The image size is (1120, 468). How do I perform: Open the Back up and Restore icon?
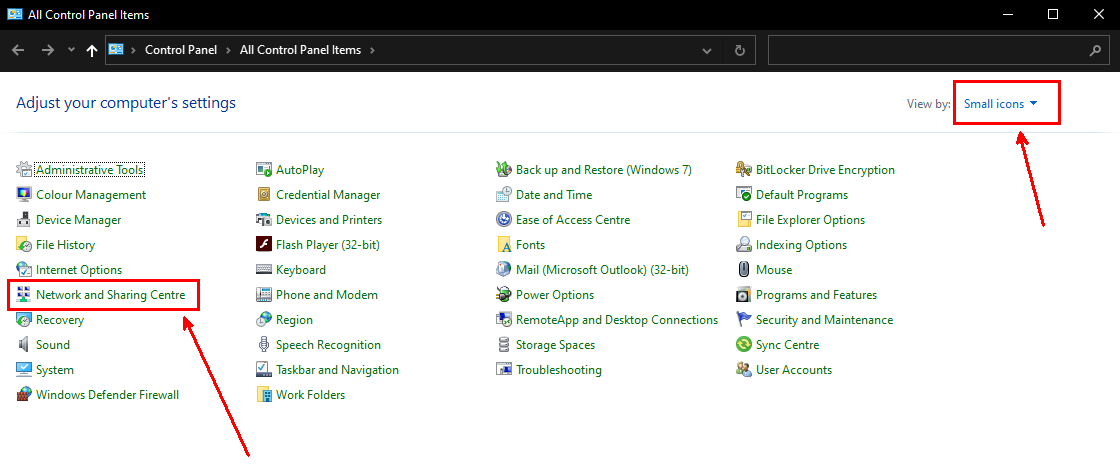(504, 170)
